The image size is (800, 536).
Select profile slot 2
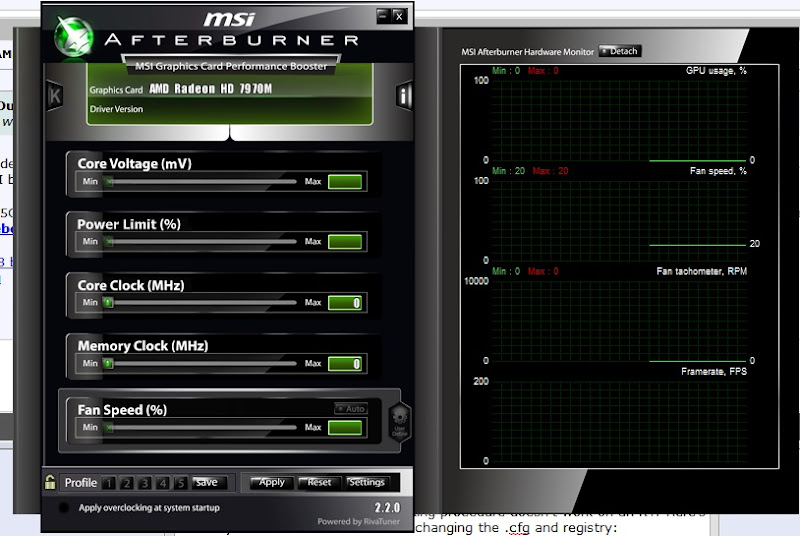127,483
